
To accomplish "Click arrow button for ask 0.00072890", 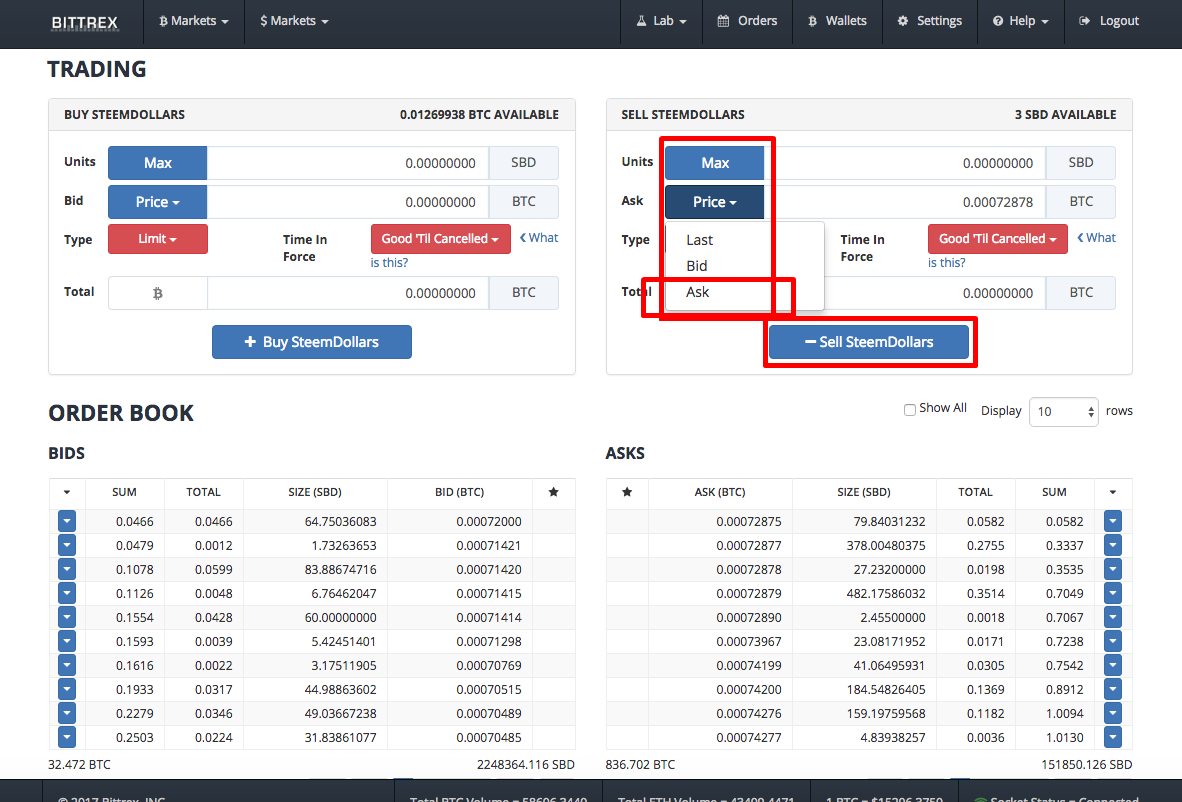I will pyautogui.click(x=1113, y=617).
